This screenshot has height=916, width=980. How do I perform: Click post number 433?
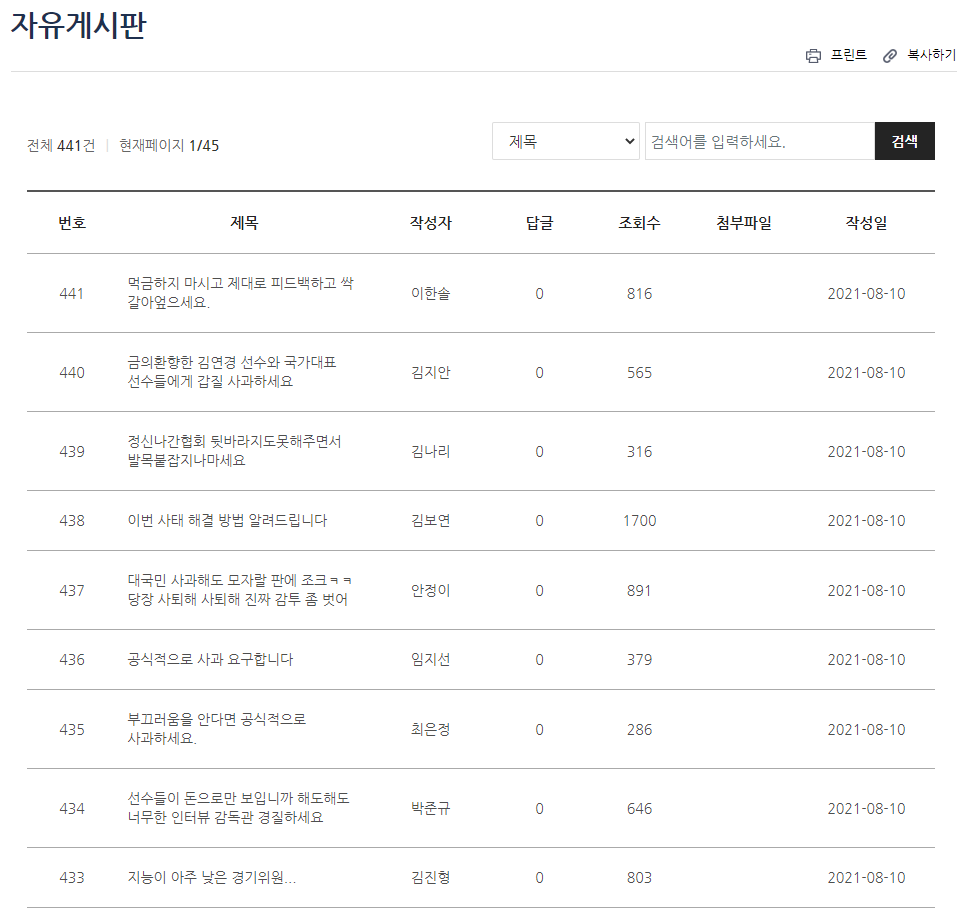coord(72,877)
